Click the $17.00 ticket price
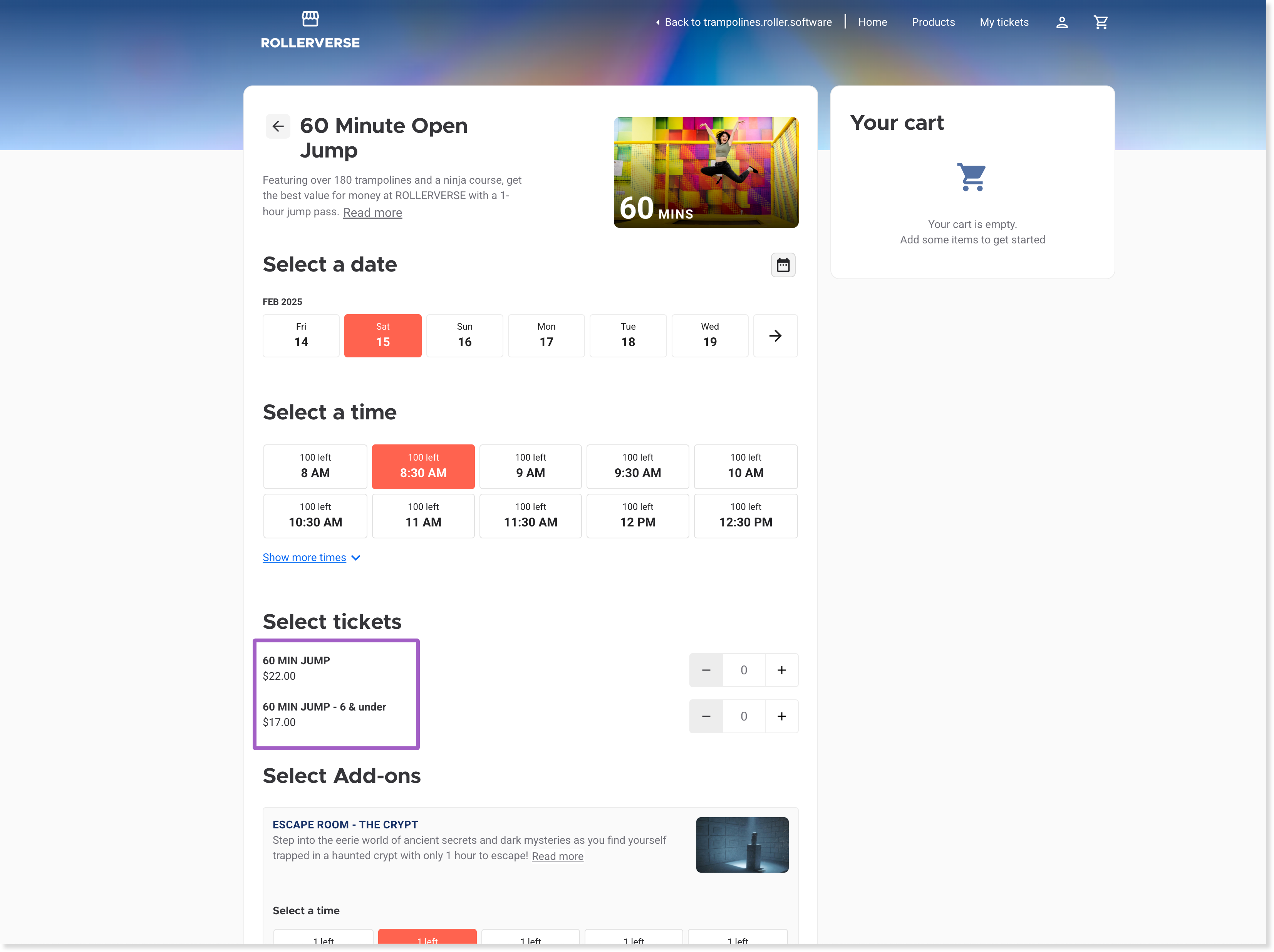The width and height of the screenshot is (1274, 952). pos(279,722)
